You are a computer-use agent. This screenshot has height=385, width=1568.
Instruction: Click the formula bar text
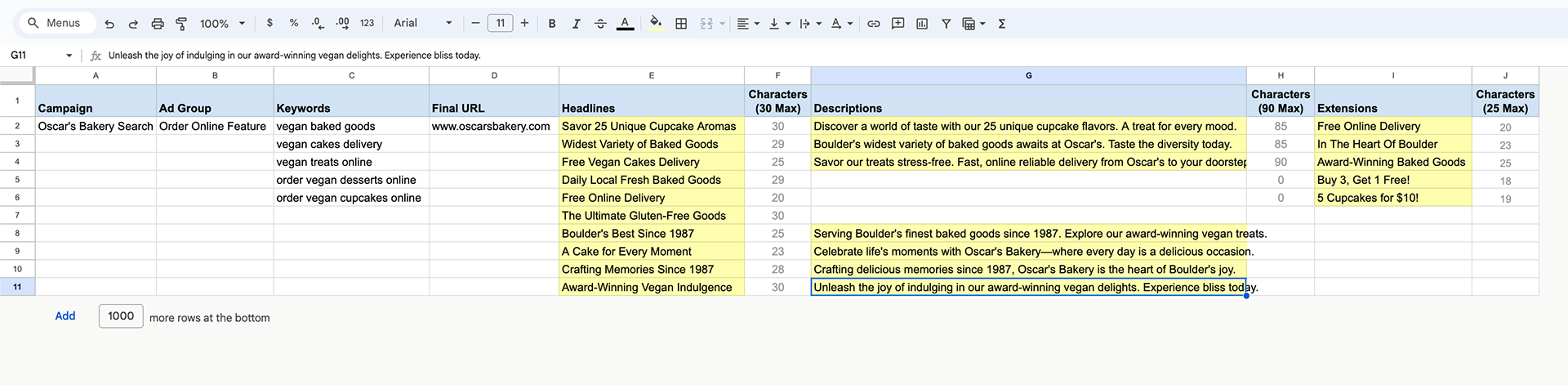(x=294, y=56)
